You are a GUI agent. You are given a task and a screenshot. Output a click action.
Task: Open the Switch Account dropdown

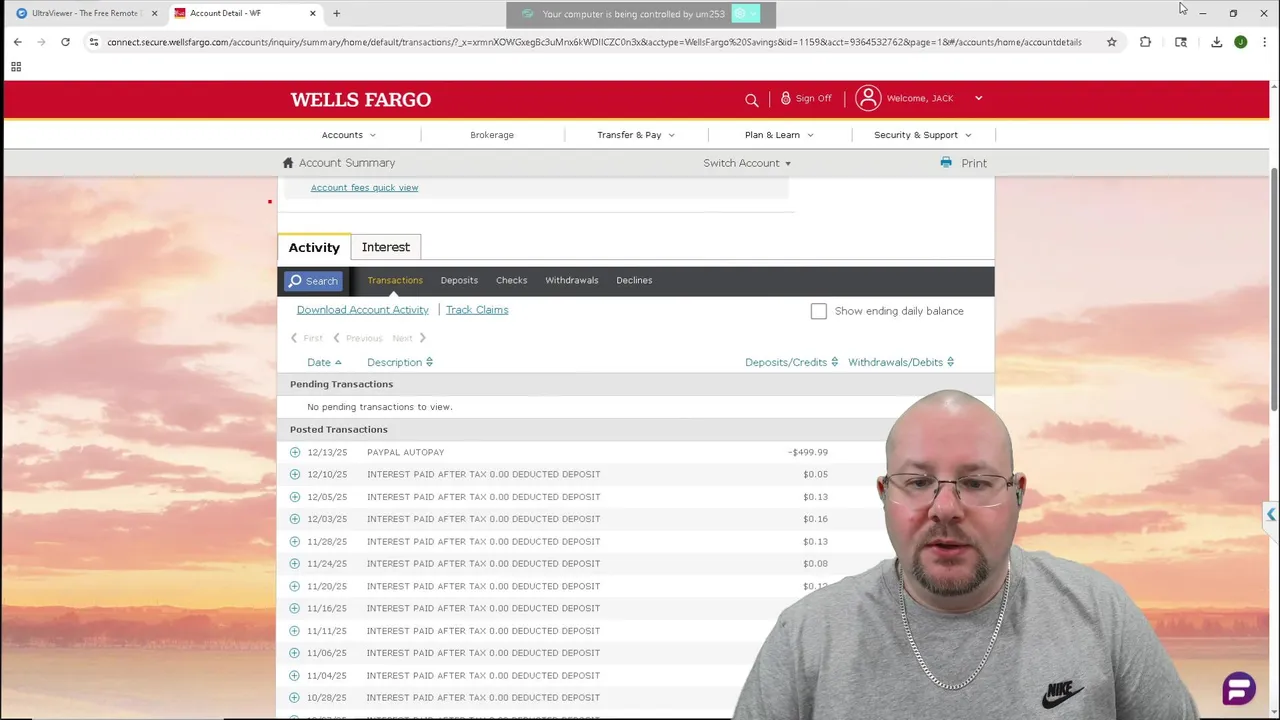coord(747,163)
